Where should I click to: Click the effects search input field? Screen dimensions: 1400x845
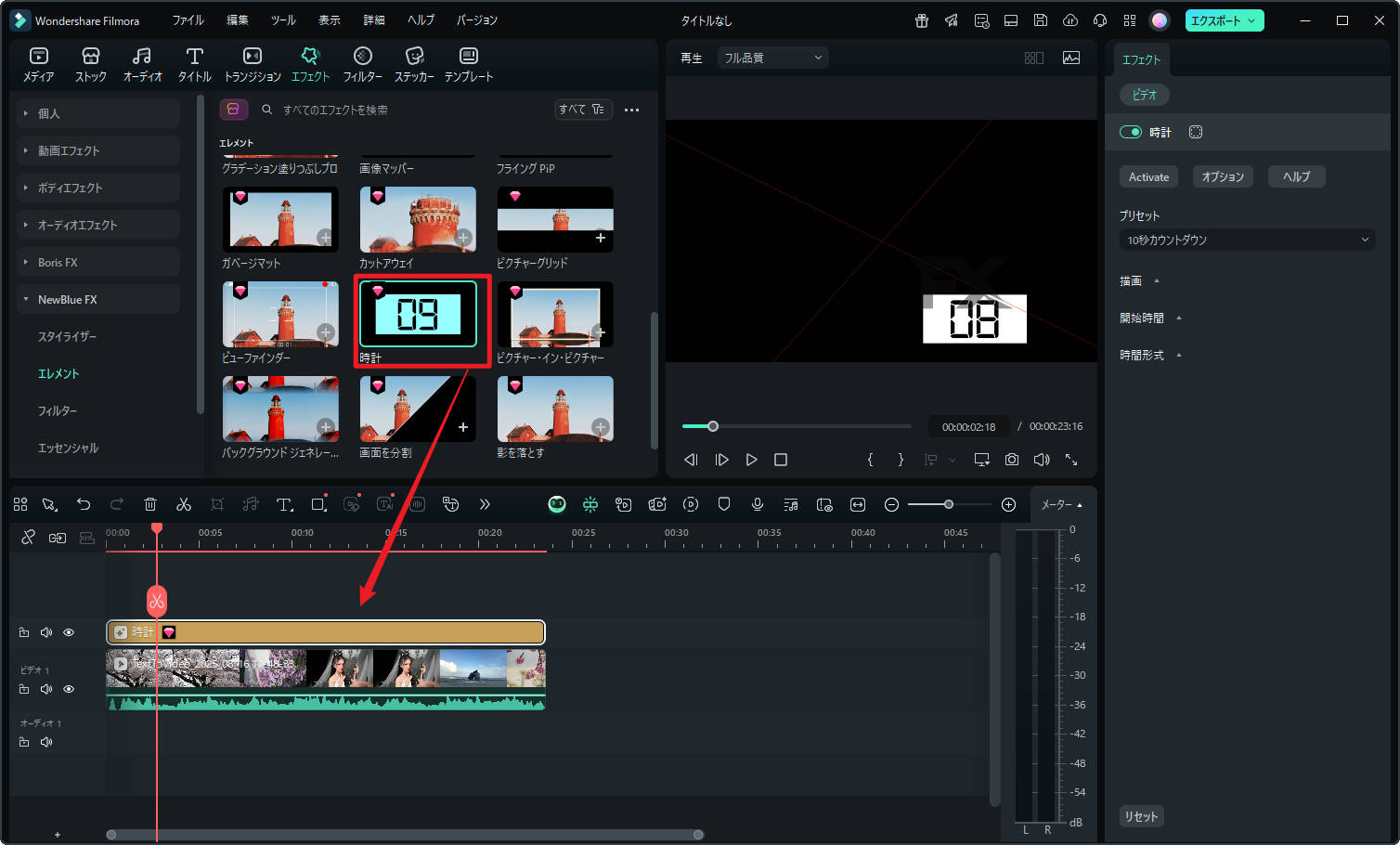coord(404,110)
